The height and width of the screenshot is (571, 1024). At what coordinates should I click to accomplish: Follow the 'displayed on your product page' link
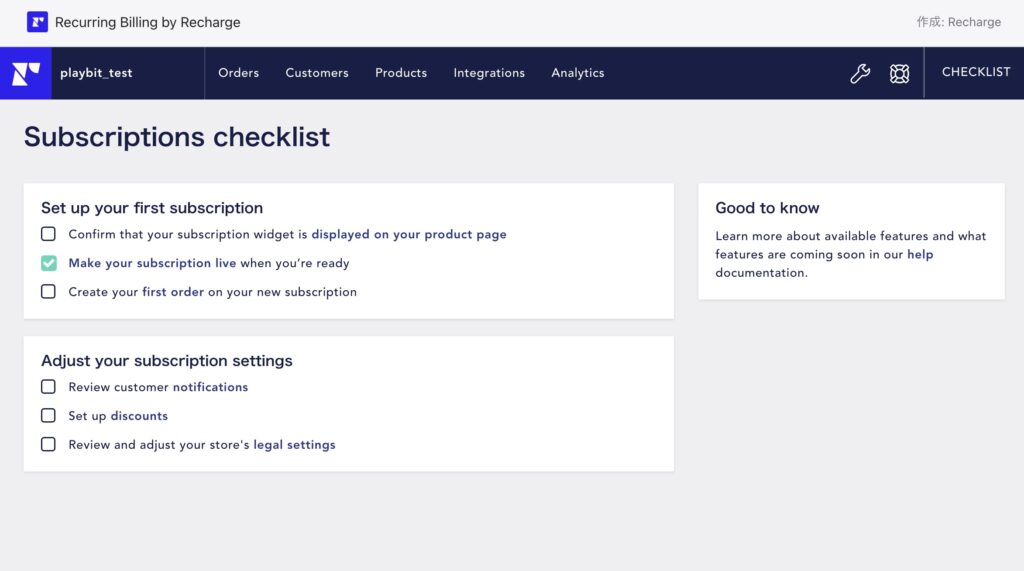tap(409, 234)
